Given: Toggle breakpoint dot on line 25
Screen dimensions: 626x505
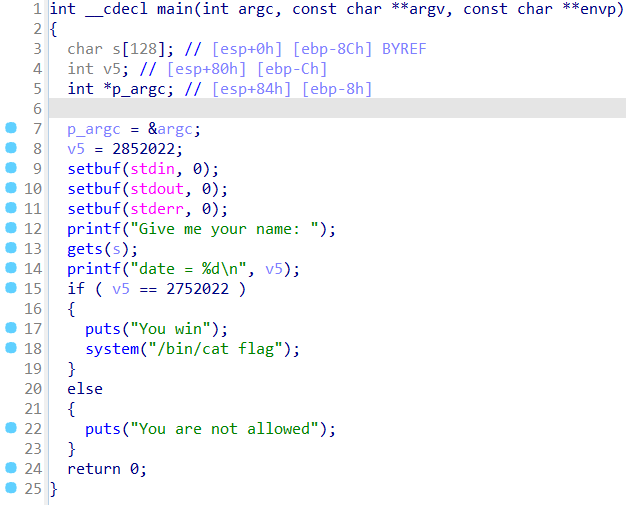Looking at the screenshot, I should 11,487.
